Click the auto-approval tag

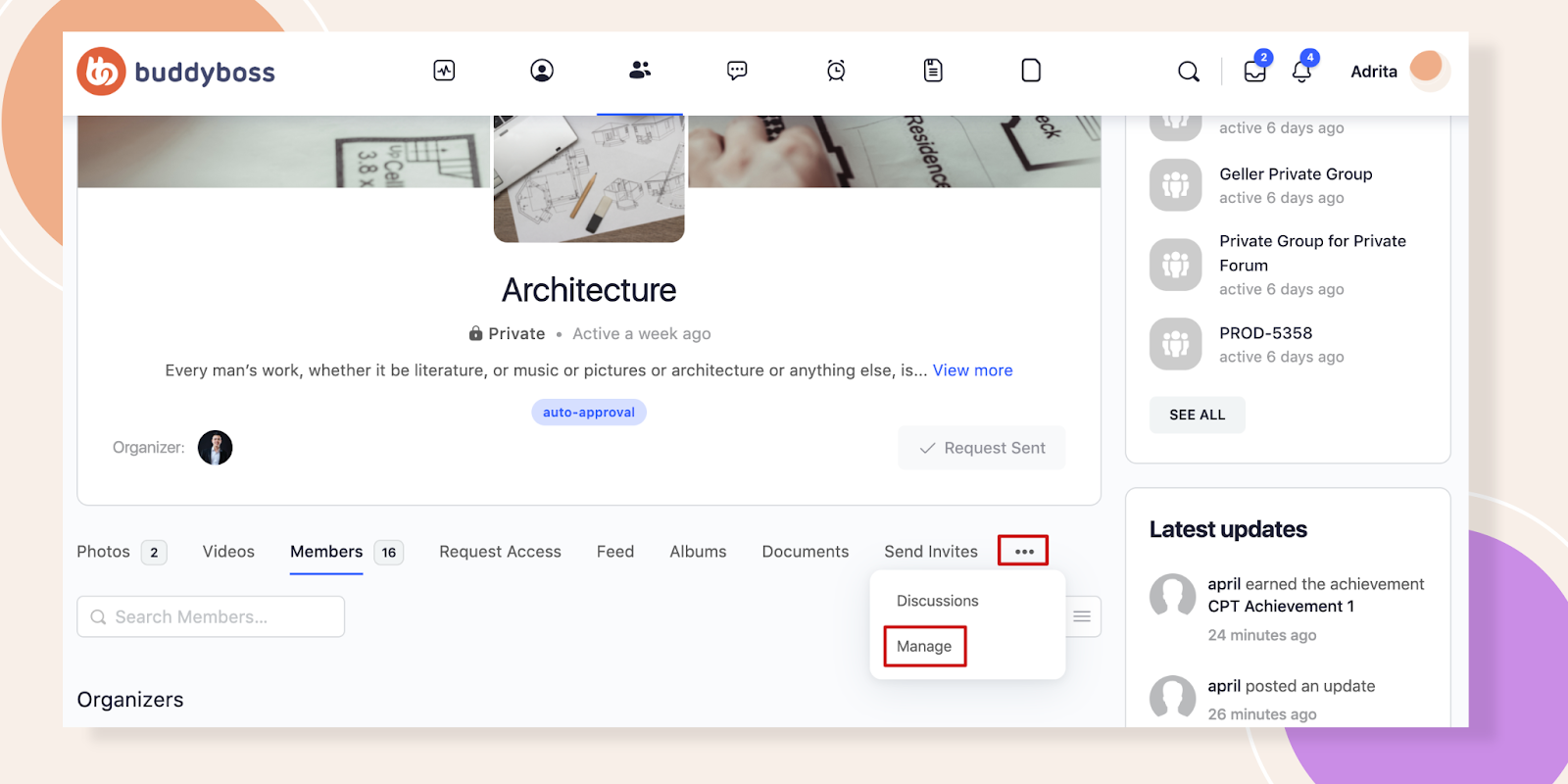(589, 413)
